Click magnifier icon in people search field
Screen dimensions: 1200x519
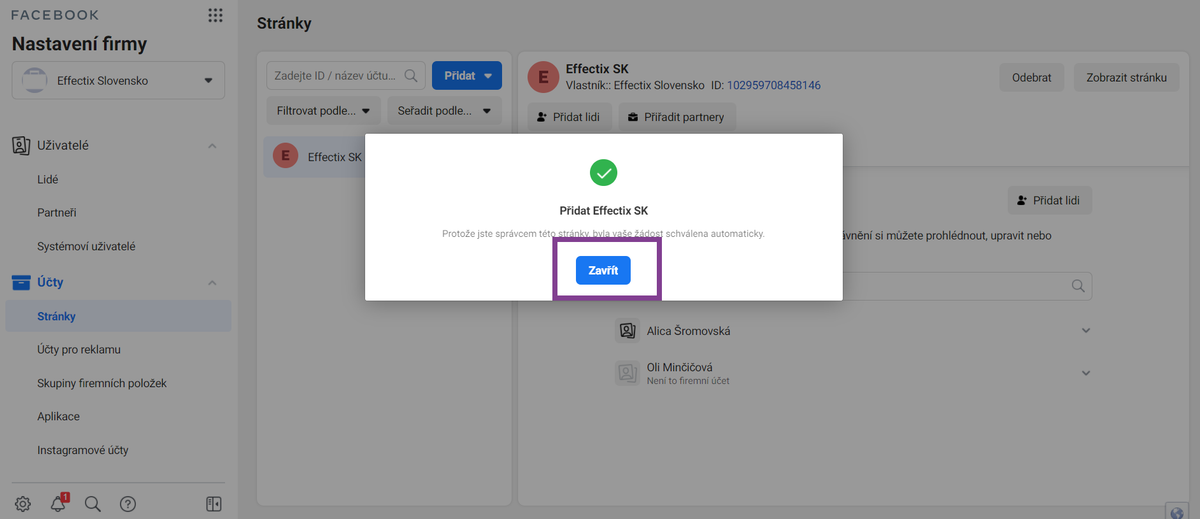coord(1078,285)
